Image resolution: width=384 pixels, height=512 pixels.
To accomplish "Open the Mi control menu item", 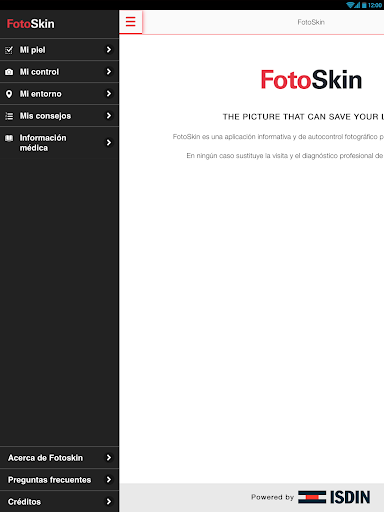I will (x=59, y=72).
